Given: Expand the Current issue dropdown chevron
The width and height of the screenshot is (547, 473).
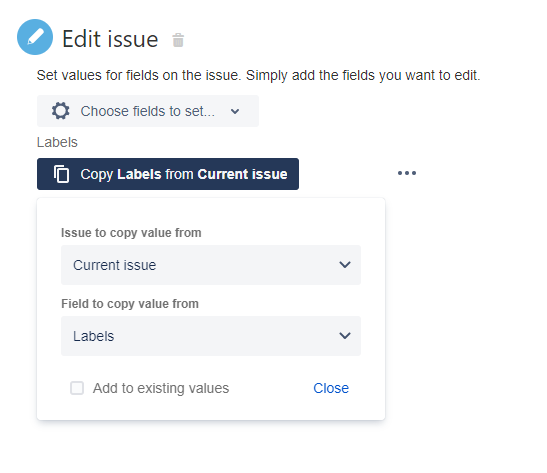Looking at the screenshot, I should coord(345,265).
